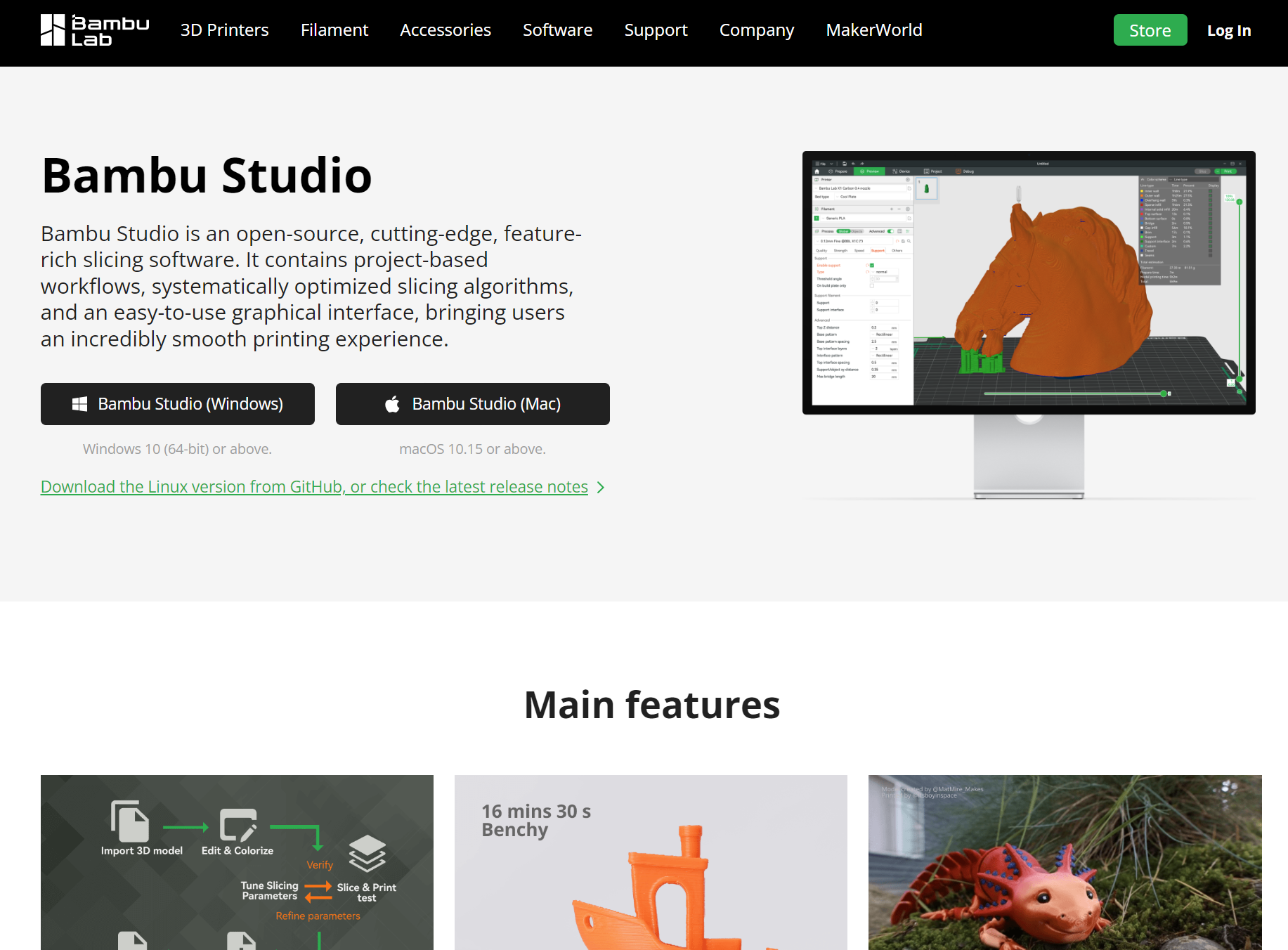1288x950 pixels.
Task: Open the Software menu
Action: pyautogui.click(x=557, y=30)
